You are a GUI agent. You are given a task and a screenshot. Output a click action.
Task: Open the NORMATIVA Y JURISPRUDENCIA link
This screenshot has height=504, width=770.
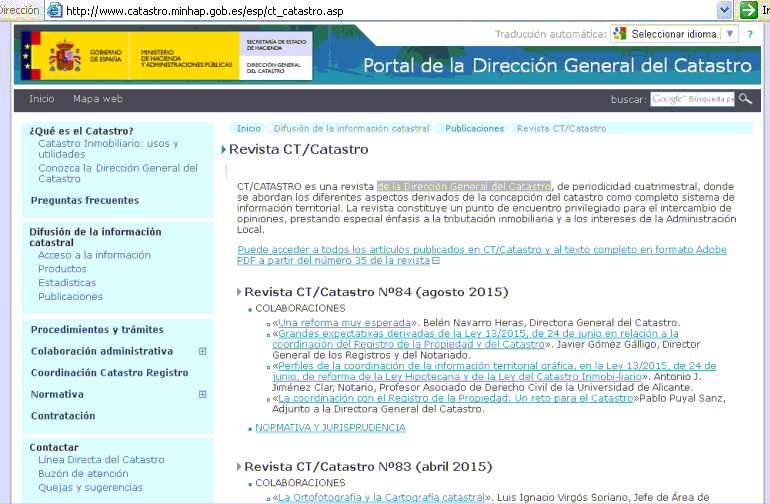click(330, 427)
